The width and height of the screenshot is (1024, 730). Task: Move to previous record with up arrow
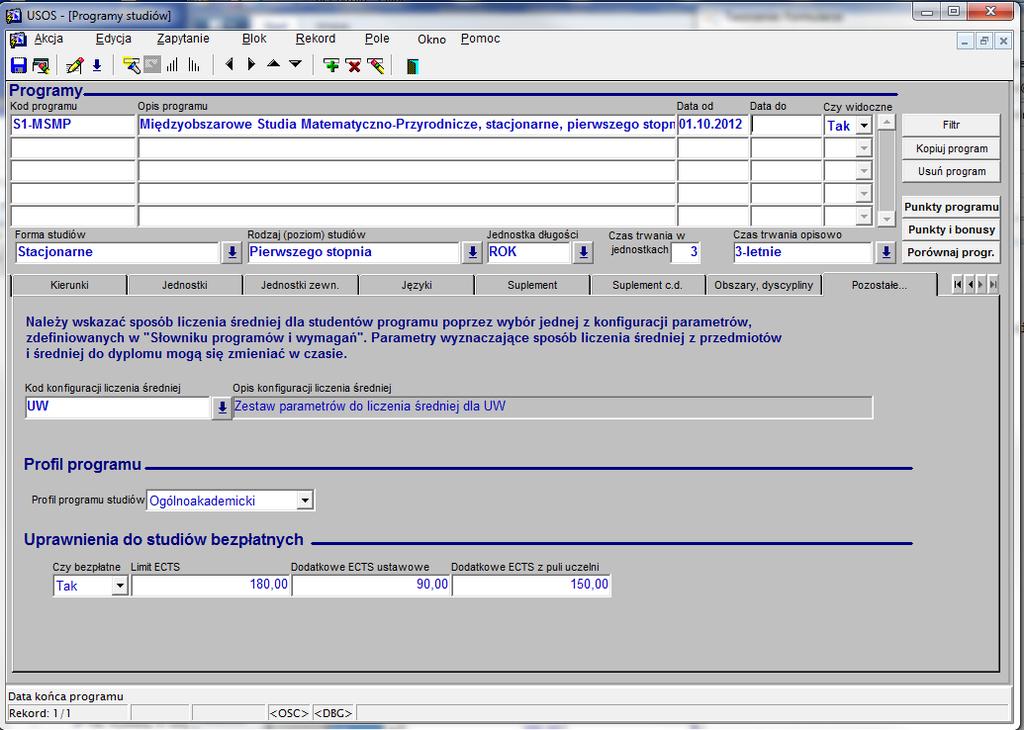[x=274, y=64]
